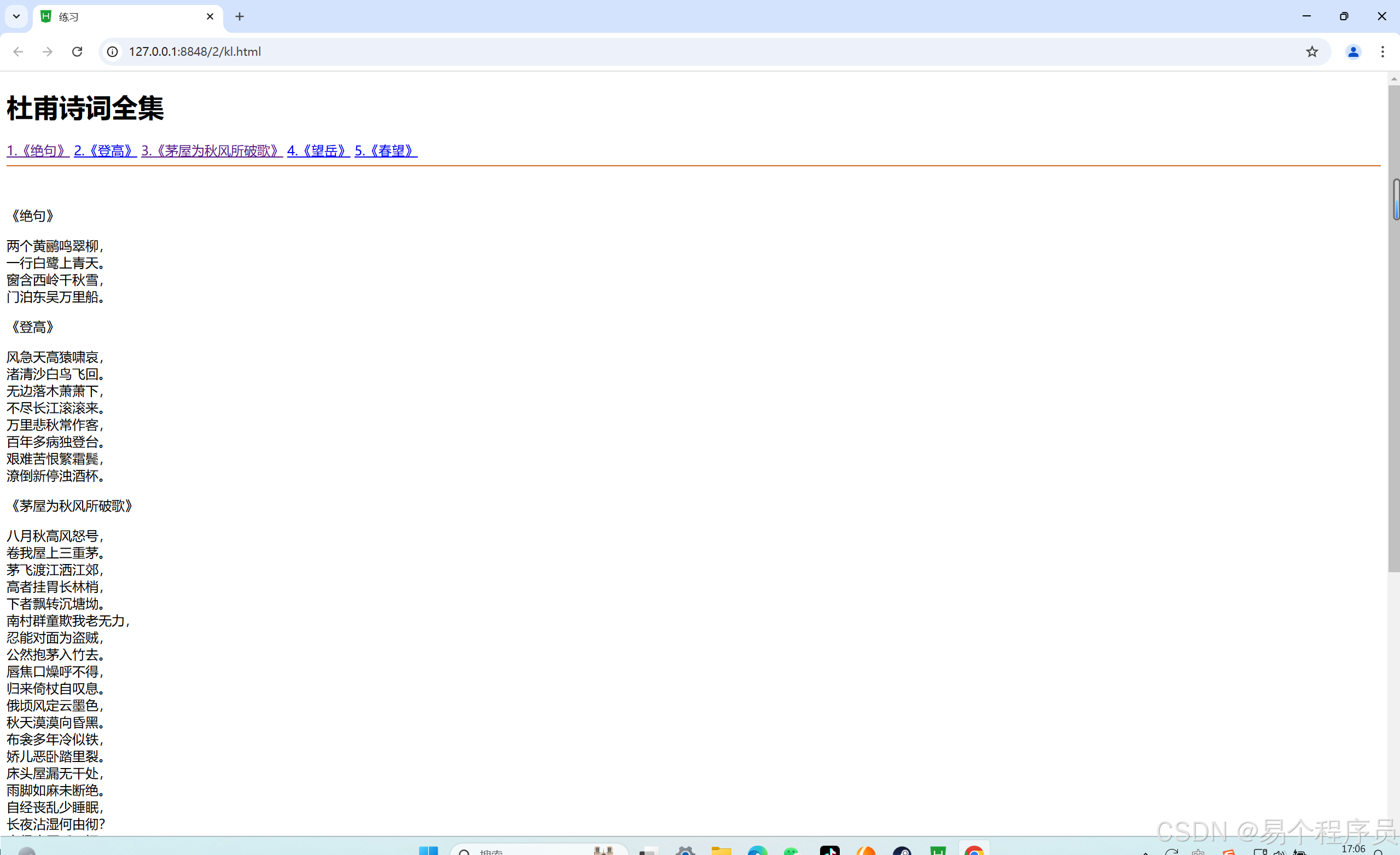Click the scrollbar up arrow
The width and height of the screenshot is (1400, 855).
[1393, 79]
